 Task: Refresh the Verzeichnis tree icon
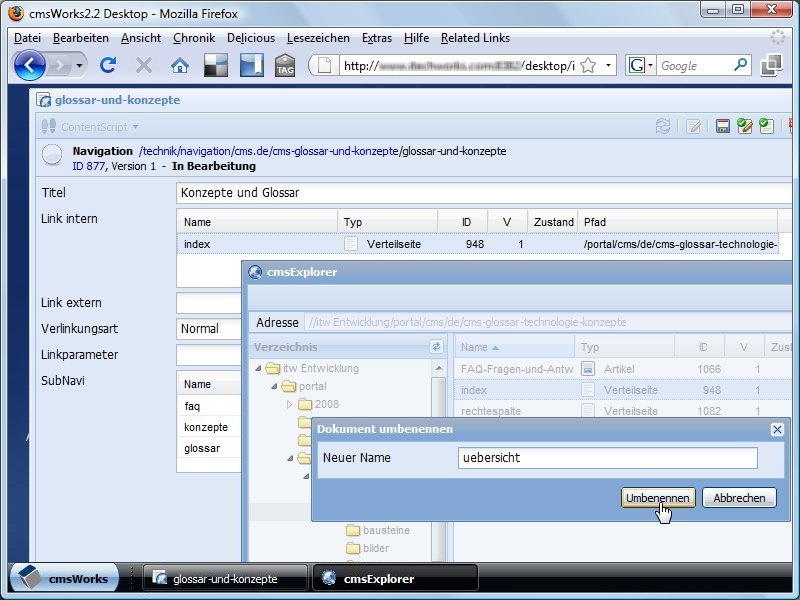pyautogui.click(x=436, y=347)
